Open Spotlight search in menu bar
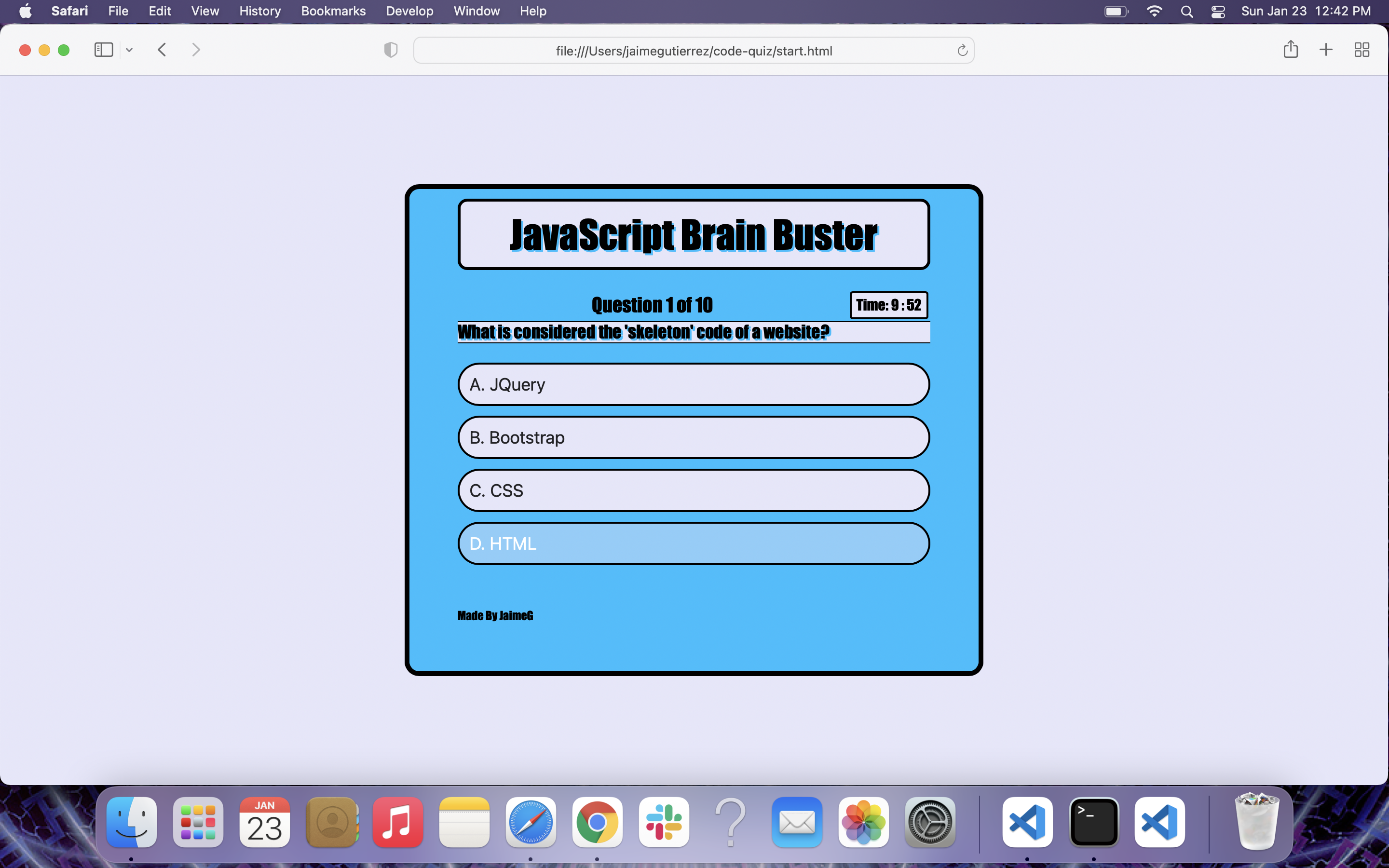Viewport: 1389px width, 868px height. [x=1187, y=12]
